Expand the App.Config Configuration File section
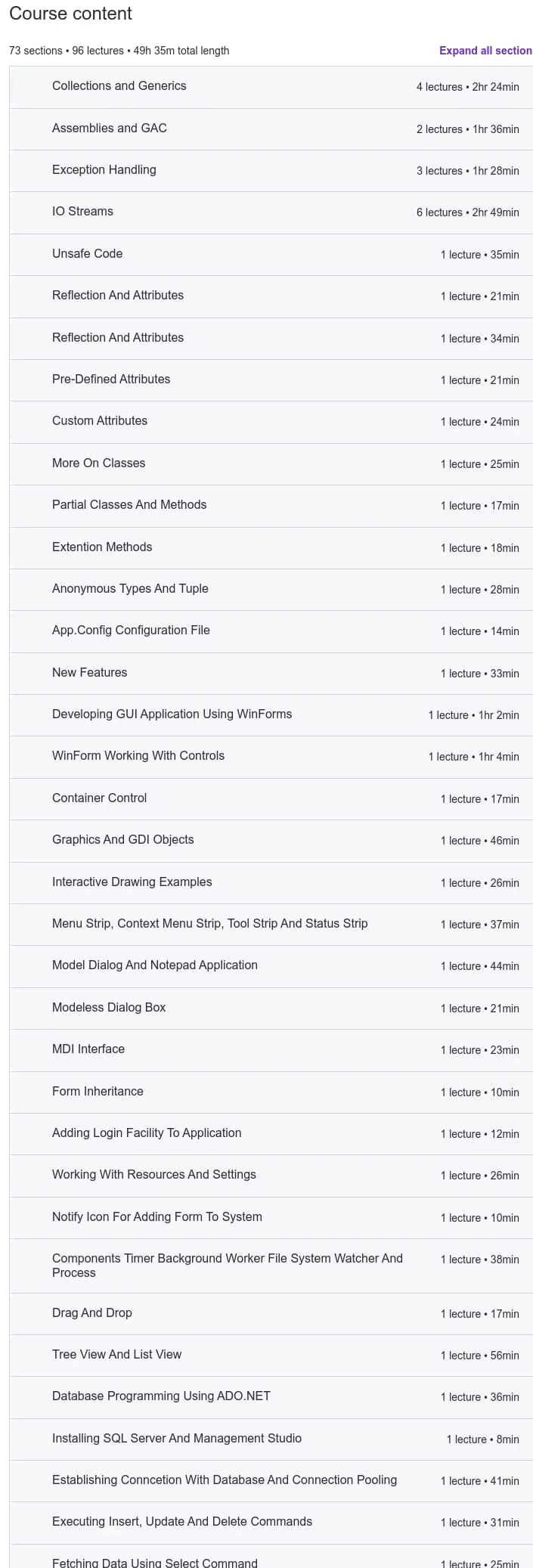Viewport: 533px width, 1568px height. pos(271,631)
